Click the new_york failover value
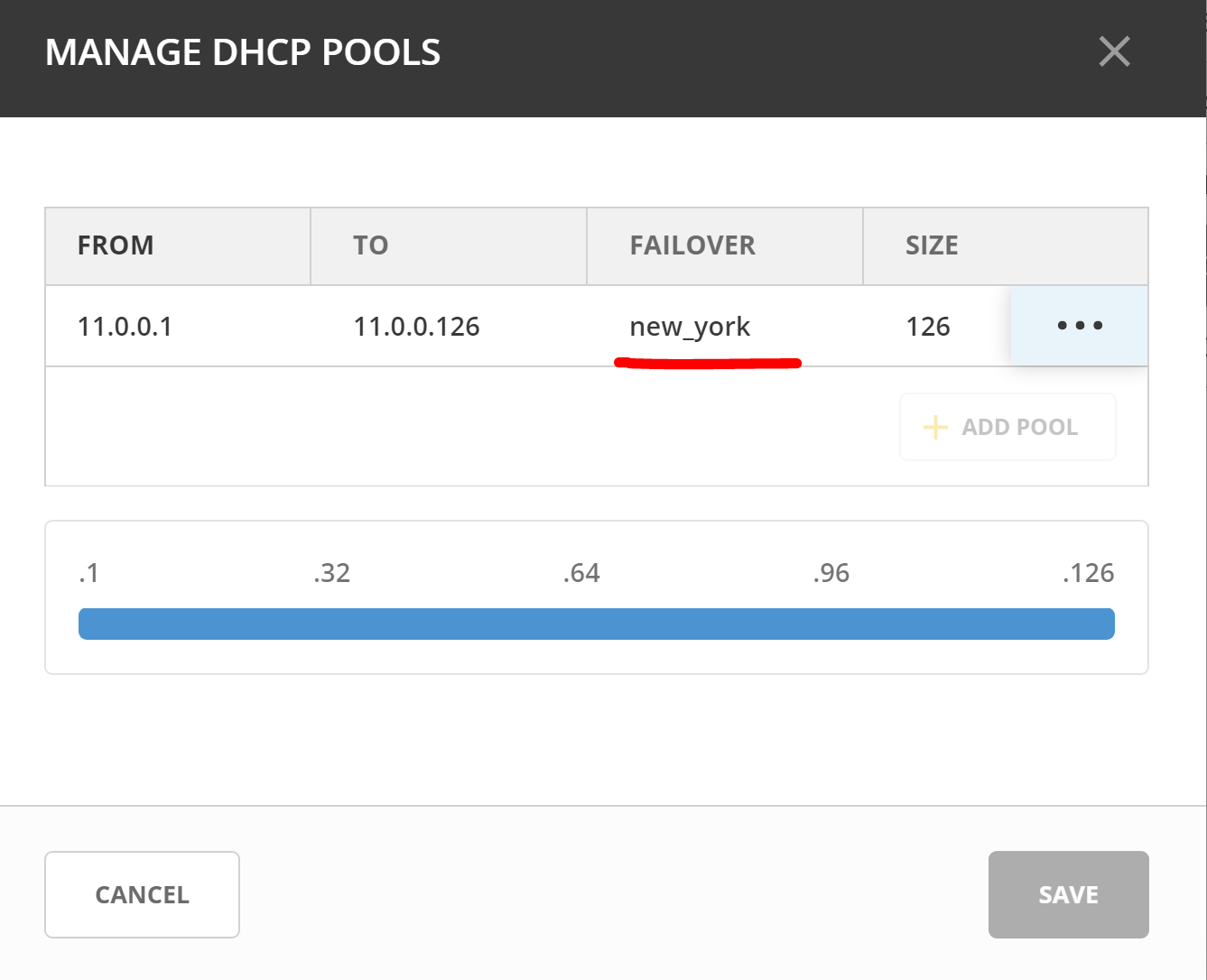The image size is (1207, 980). [x=690, y=327]
